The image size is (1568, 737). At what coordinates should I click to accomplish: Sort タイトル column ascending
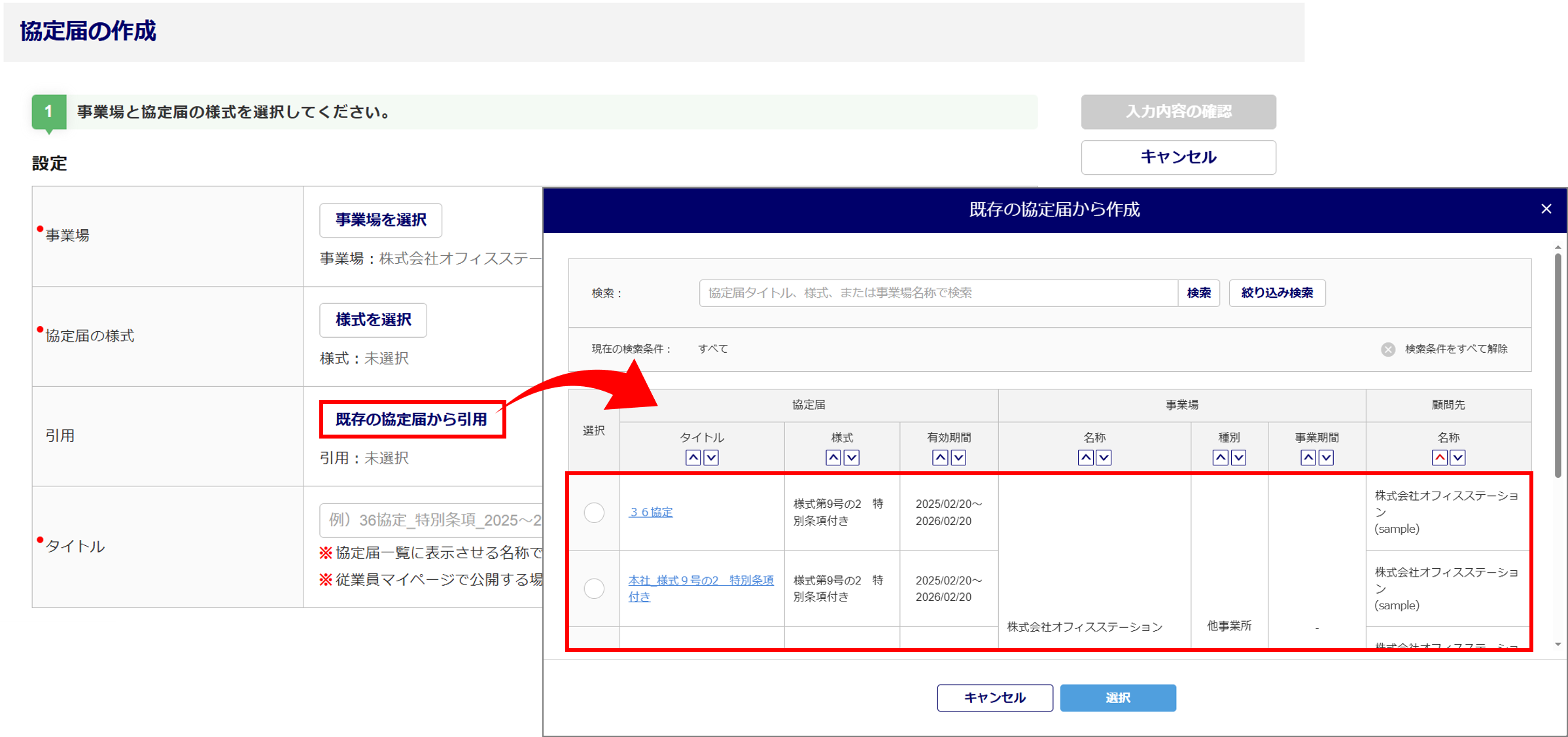(x=693, y=458)
